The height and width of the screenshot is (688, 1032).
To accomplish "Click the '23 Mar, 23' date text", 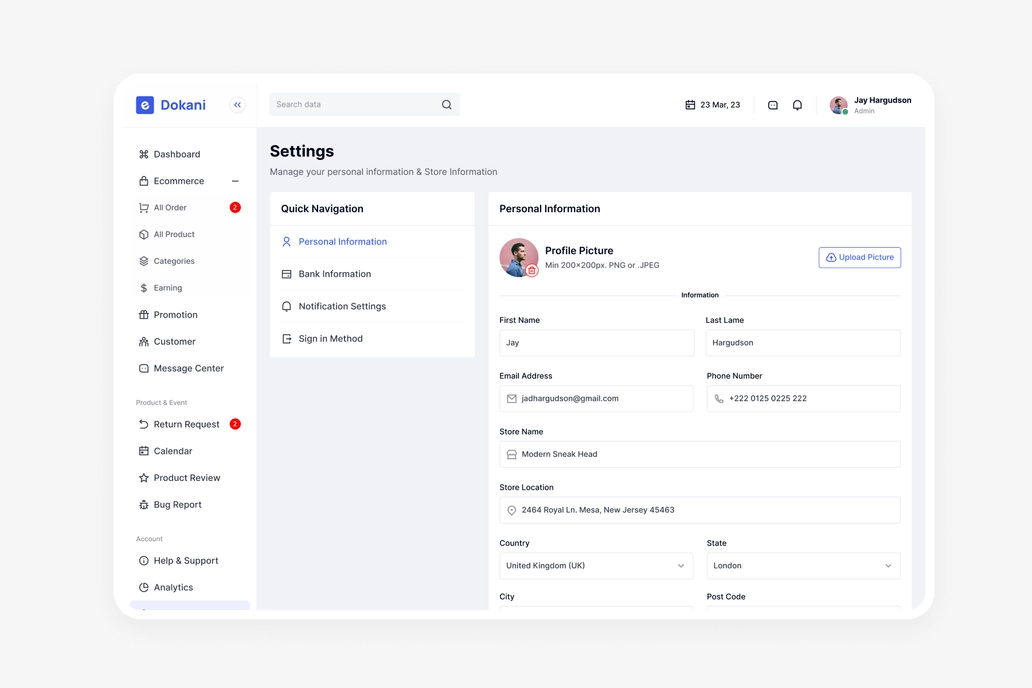I will 720,105.
